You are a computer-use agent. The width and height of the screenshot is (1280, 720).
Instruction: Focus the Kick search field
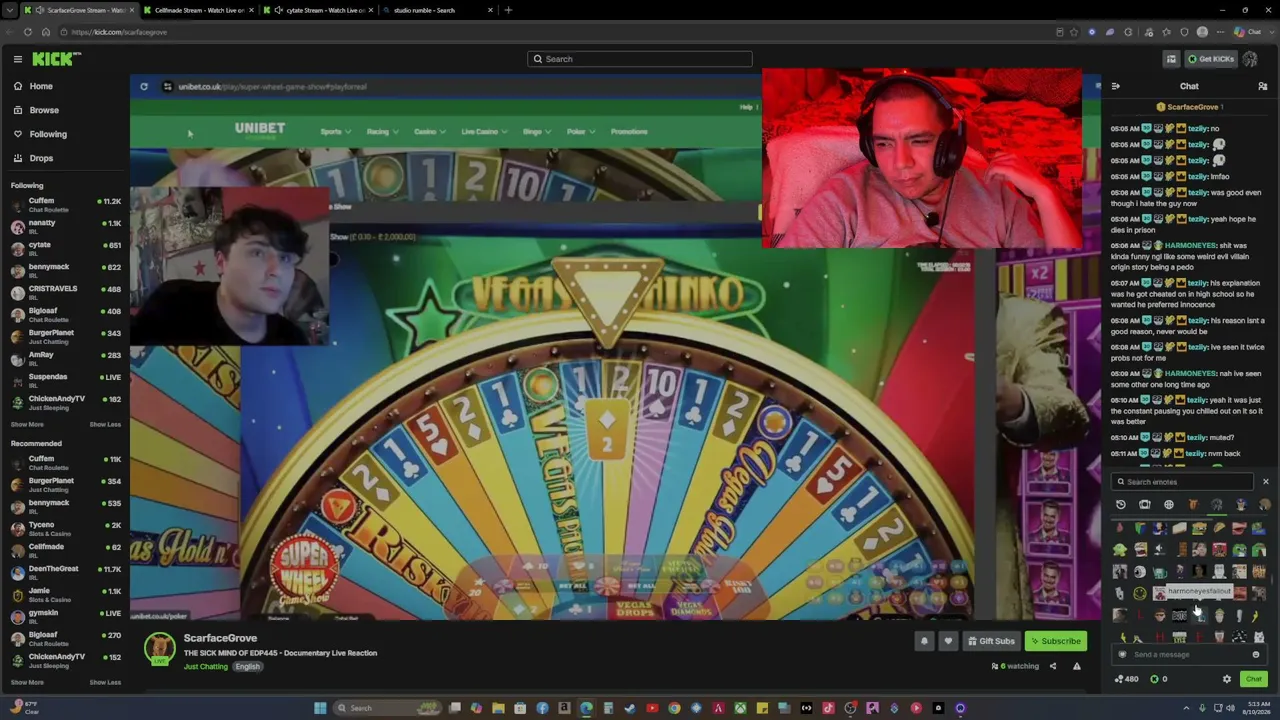pos(640,59)
